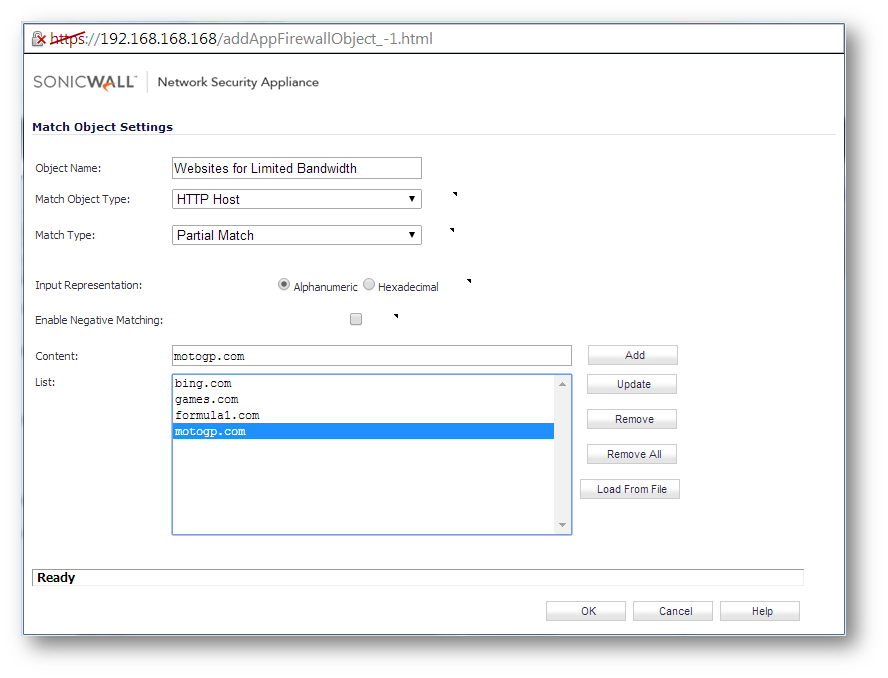Click the list scrollbar down arrow
Screen dimensions: 888x678
pos(562,525)
